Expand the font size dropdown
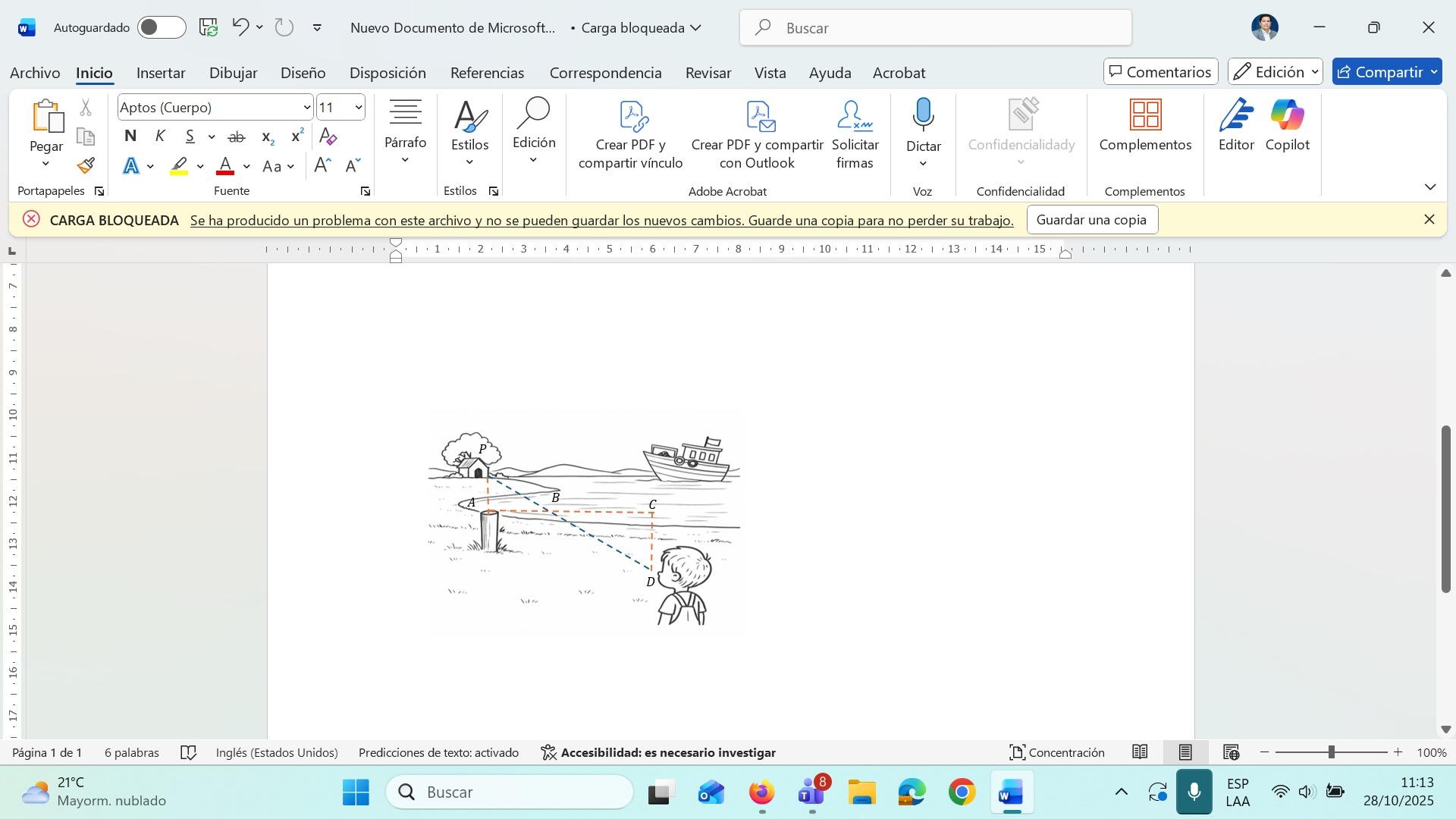The width and height of the screenshot is (1456, 819). click(x=358, y=108)
